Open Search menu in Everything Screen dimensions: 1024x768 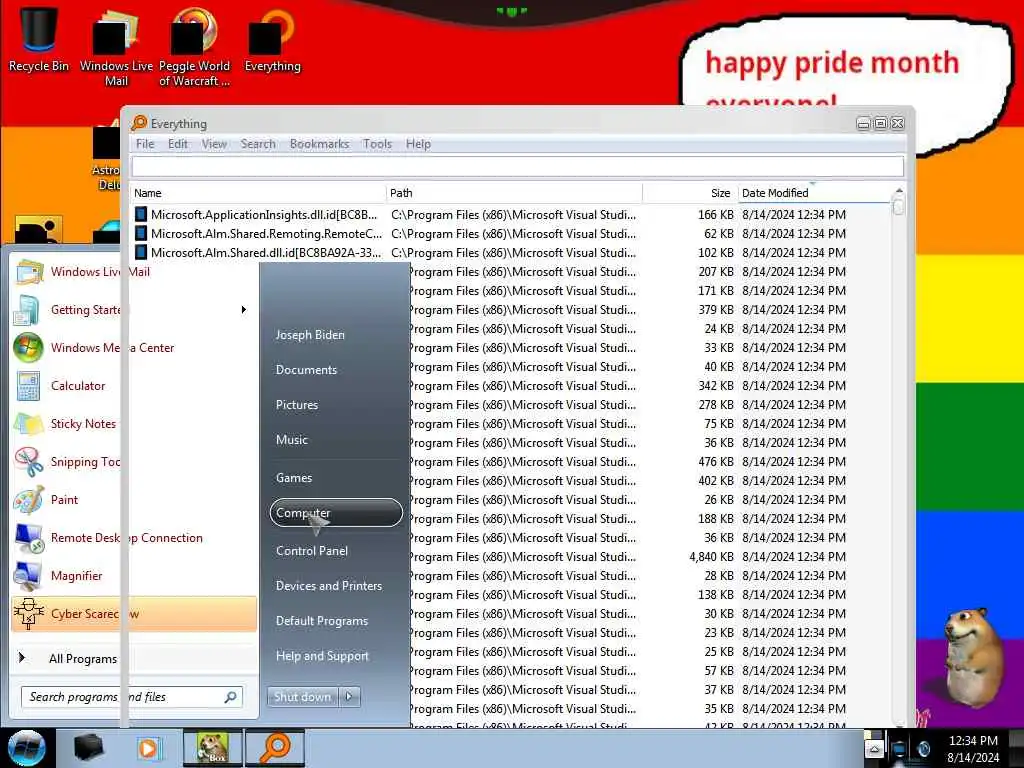click(258, 144)
